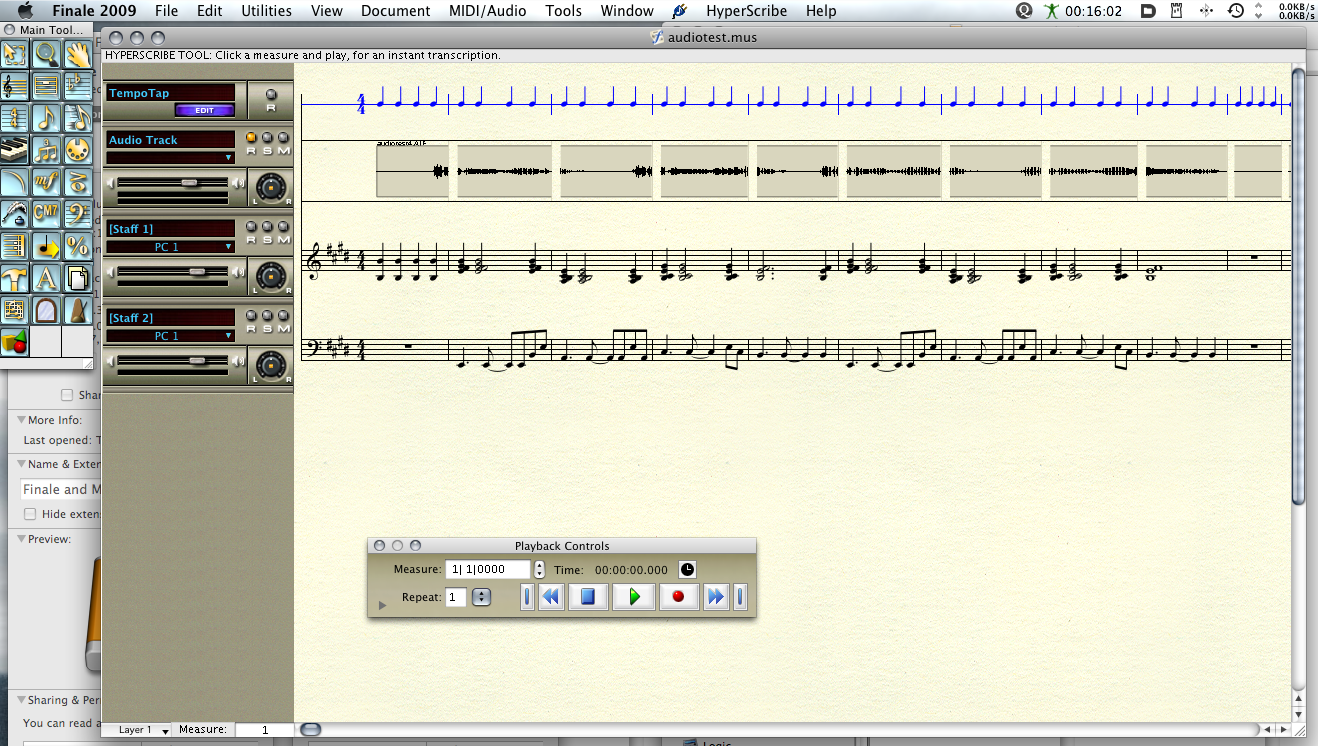Solo the Audio Track
This screenshot has width=1318, height=746.
coord(267,138)
